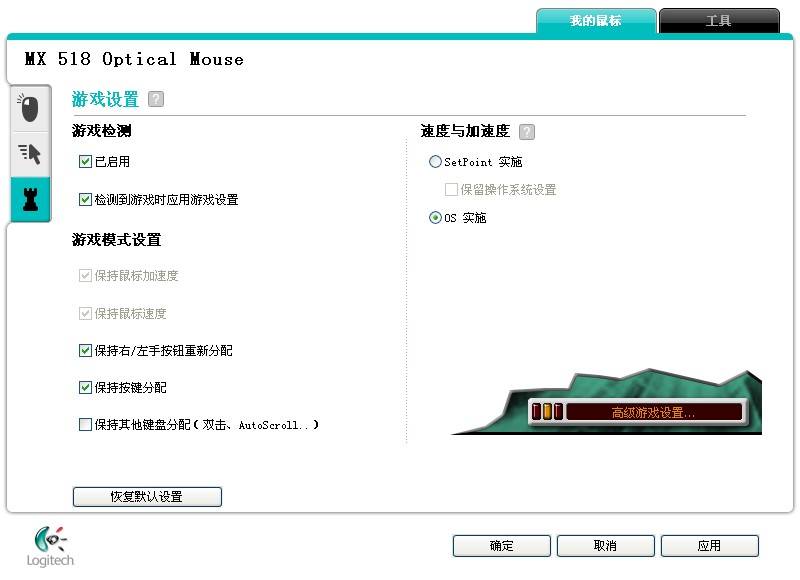
Task: Open the pointer movement sidebar icon
Action: [30, 154]
